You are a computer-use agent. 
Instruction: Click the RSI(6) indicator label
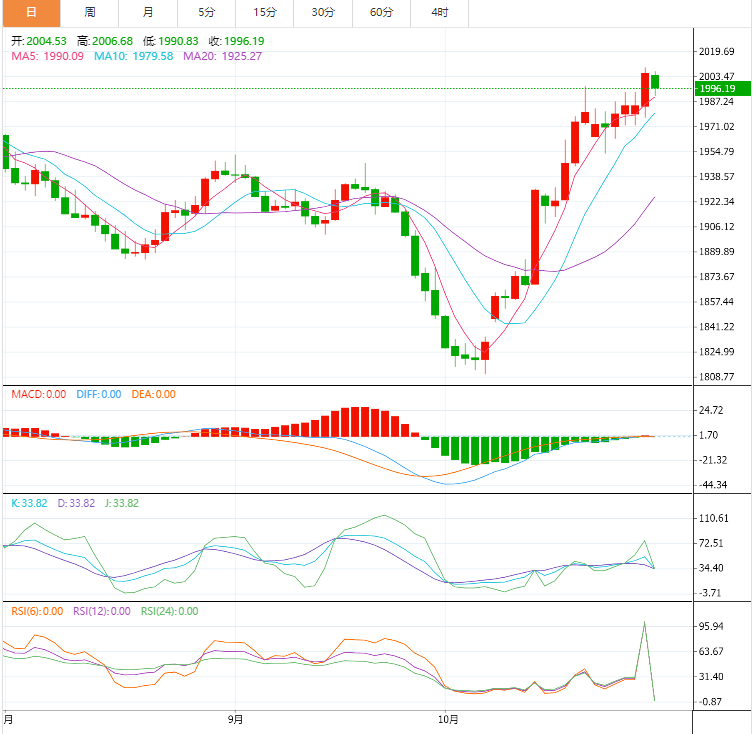(x=36, y=611)
